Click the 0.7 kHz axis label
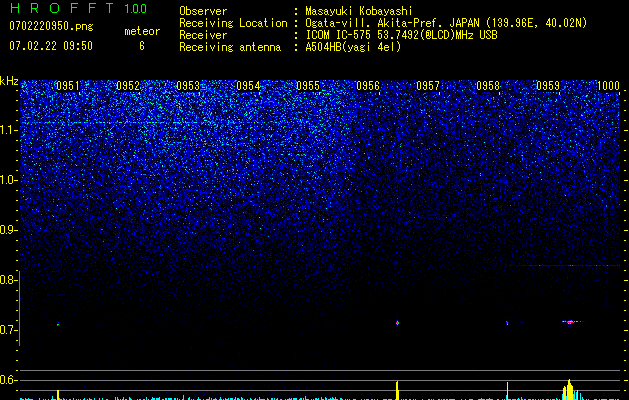The height and width of the screenshot is (400, 629). coord(8,330)
